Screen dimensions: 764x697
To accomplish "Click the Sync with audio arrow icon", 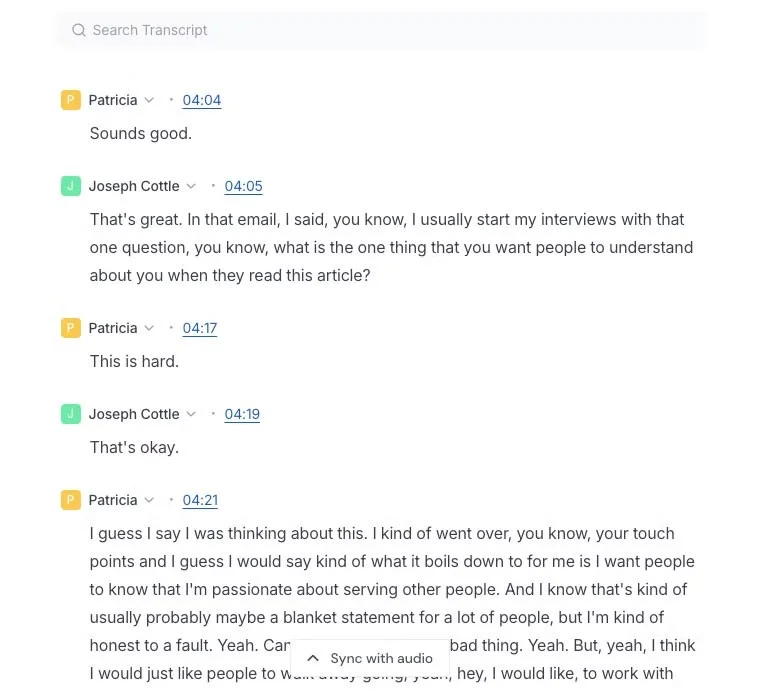I will 313,658.
